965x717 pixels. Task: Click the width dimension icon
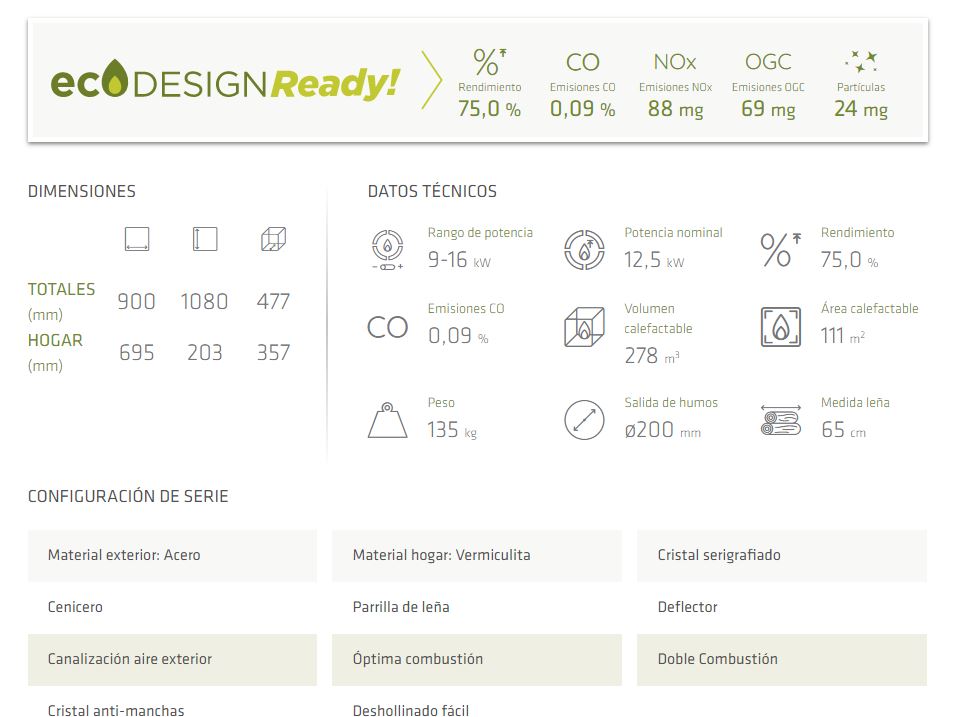tap(137, 239)
